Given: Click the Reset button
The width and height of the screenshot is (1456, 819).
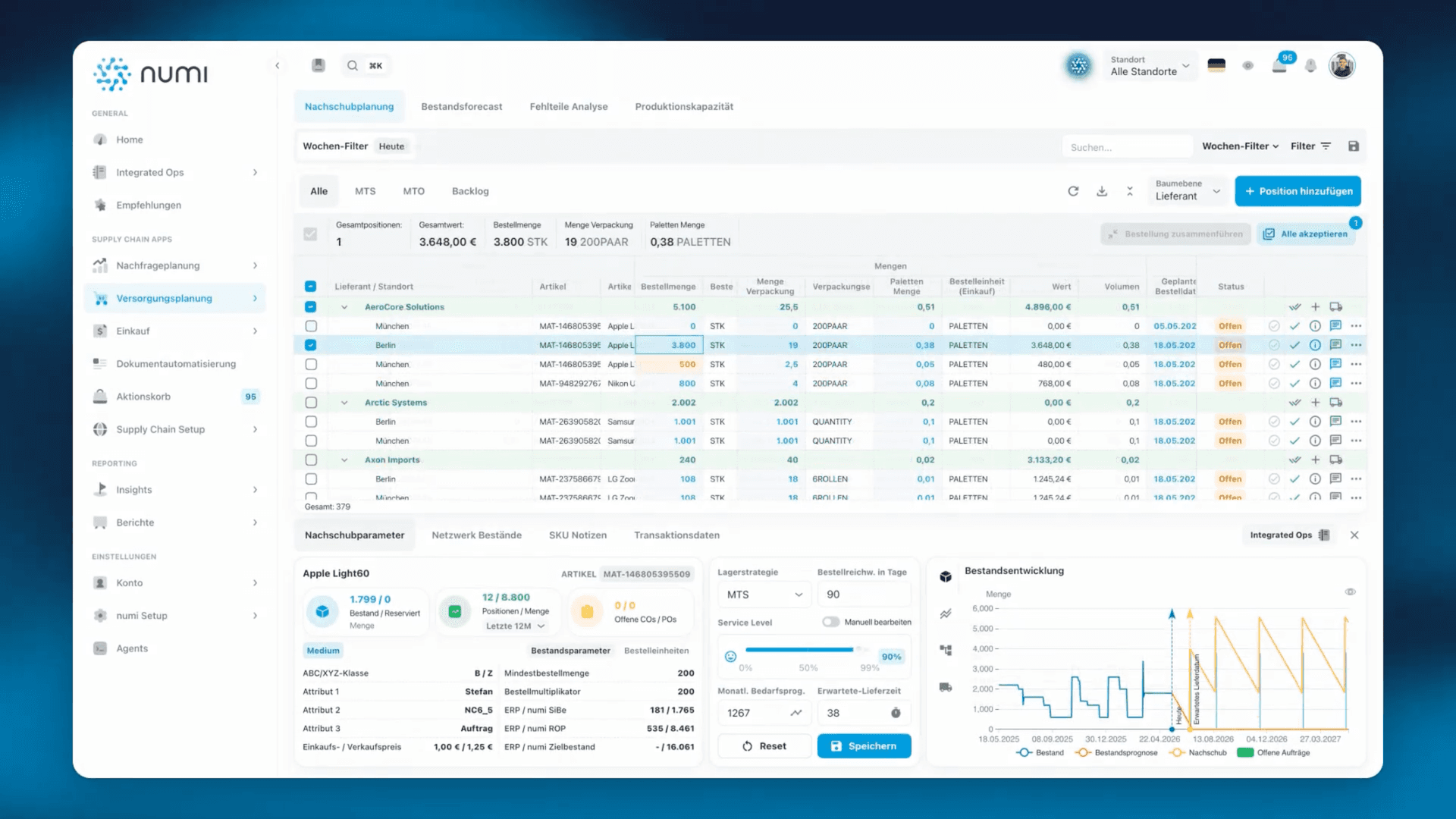Looking at the screenshot, I should tap(764, 746).
